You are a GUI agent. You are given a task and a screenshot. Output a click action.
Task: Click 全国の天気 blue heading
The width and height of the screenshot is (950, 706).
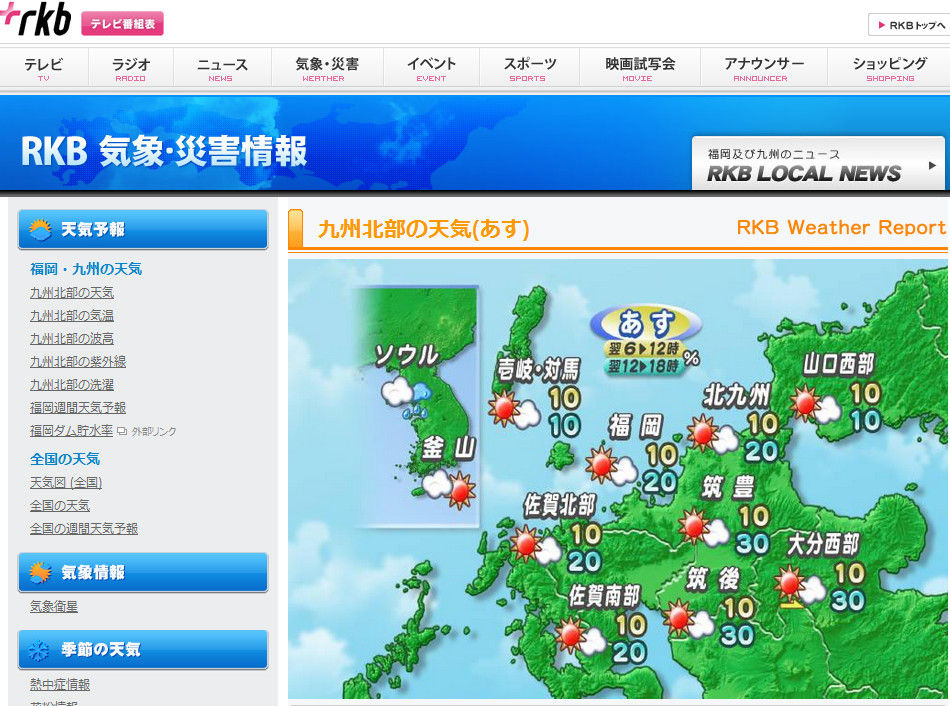pos(65,459)
